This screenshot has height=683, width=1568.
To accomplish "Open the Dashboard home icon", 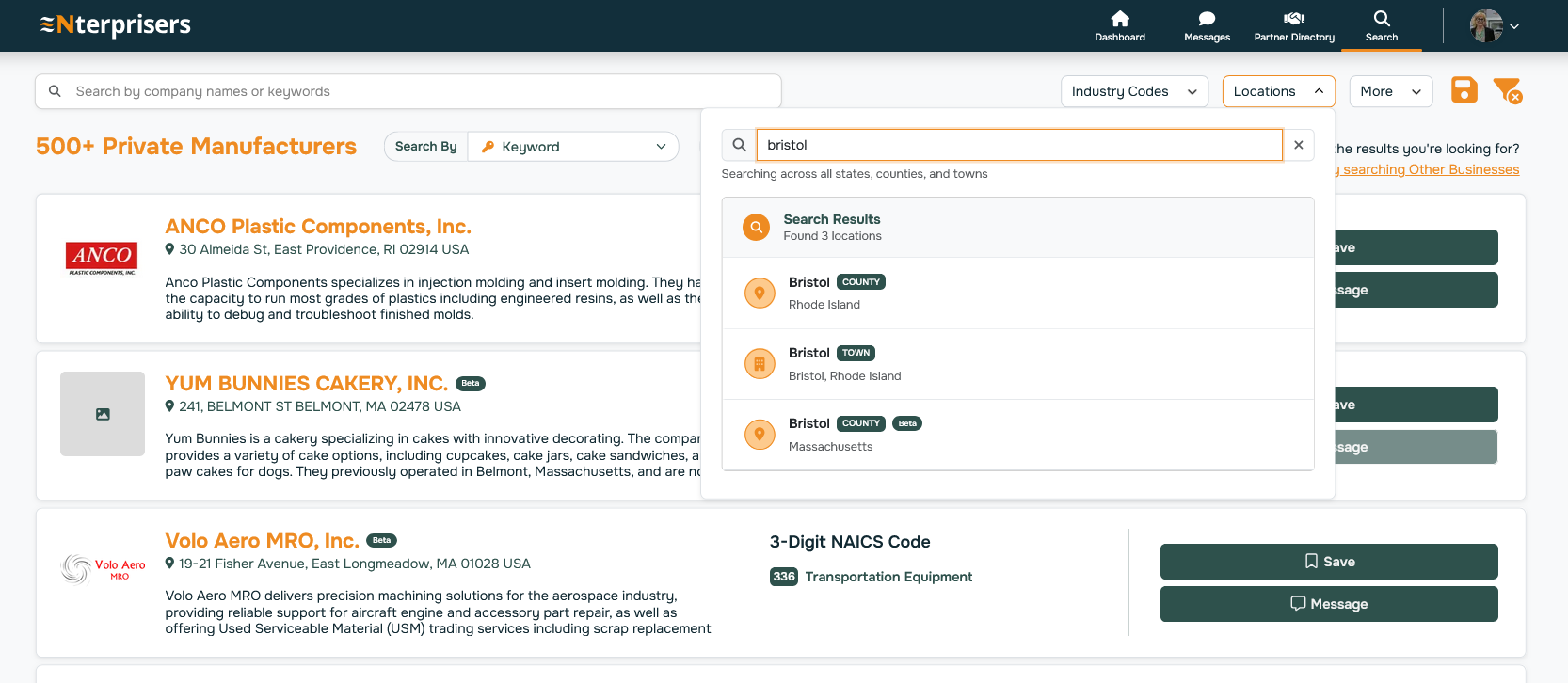I will 1119,25.
